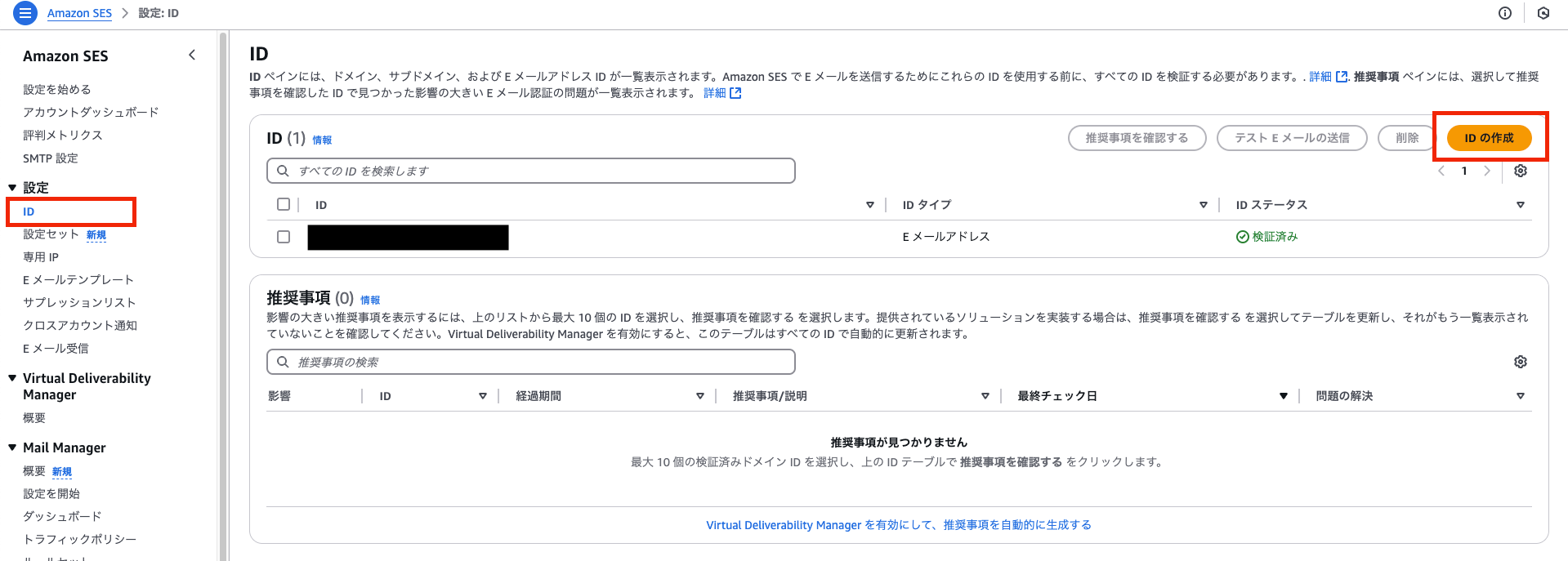The image size is (1568, 561).
Task: Open the hamburger navigation menu icon
Action: coord(25,13)
